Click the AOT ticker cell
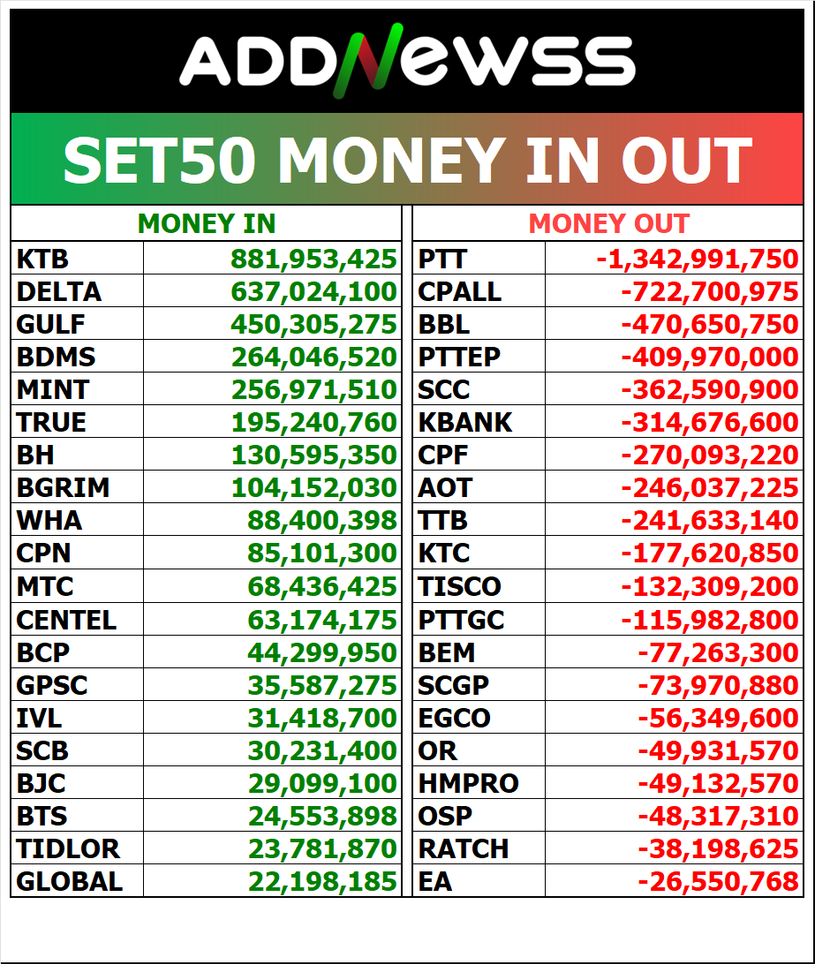The width and height of the screenshot is (815, 964). coord(445,488)
